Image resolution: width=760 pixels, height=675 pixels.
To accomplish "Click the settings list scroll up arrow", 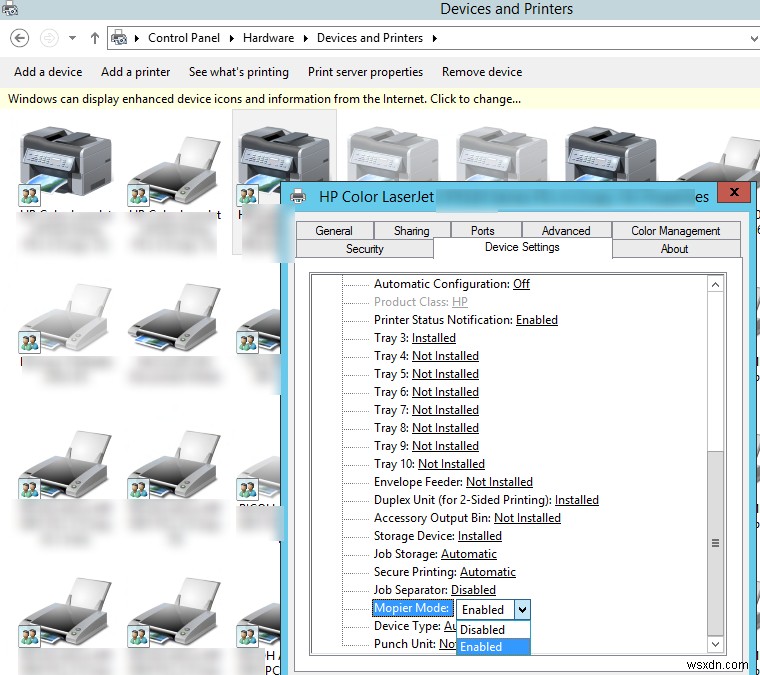I will [x=715, y=284].
